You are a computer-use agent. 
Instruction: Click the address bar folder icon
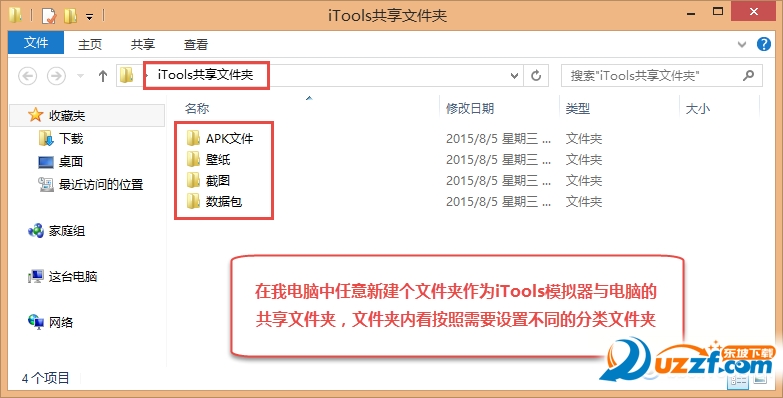click(127, 75)
